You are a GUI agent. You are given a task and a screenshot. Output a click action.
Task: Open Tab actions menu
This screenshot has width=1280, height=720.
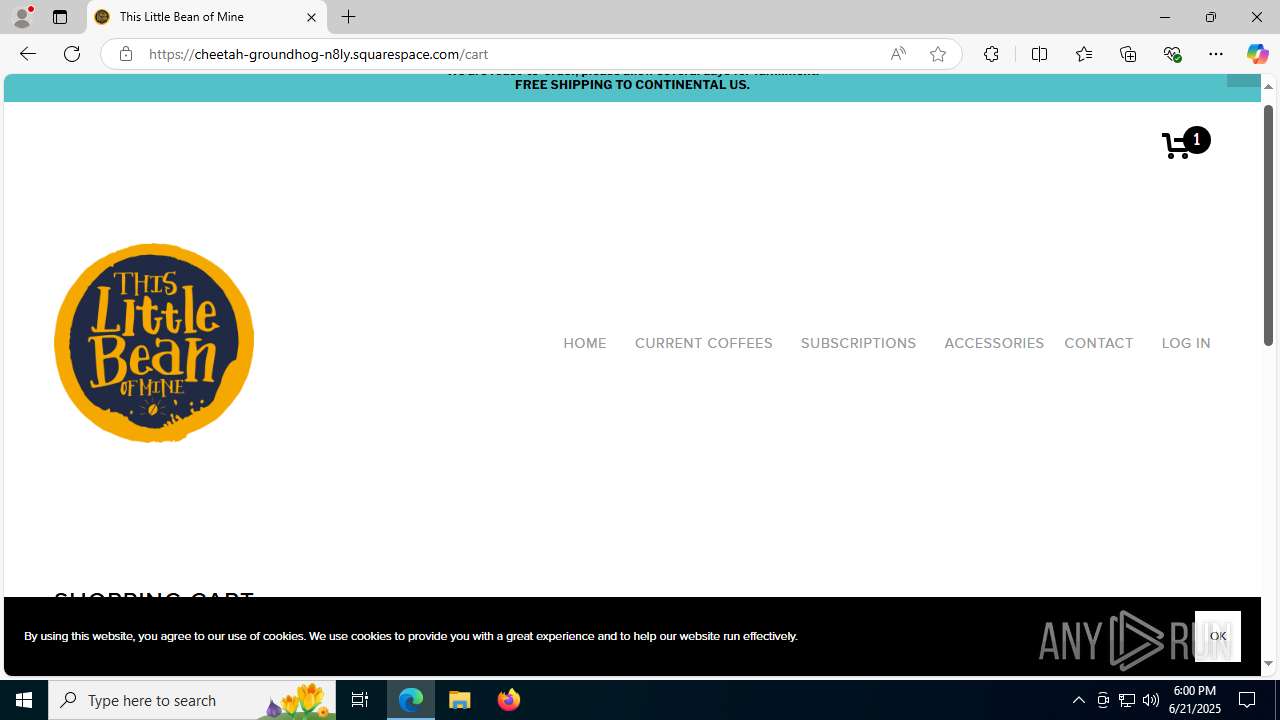point(60,17)
